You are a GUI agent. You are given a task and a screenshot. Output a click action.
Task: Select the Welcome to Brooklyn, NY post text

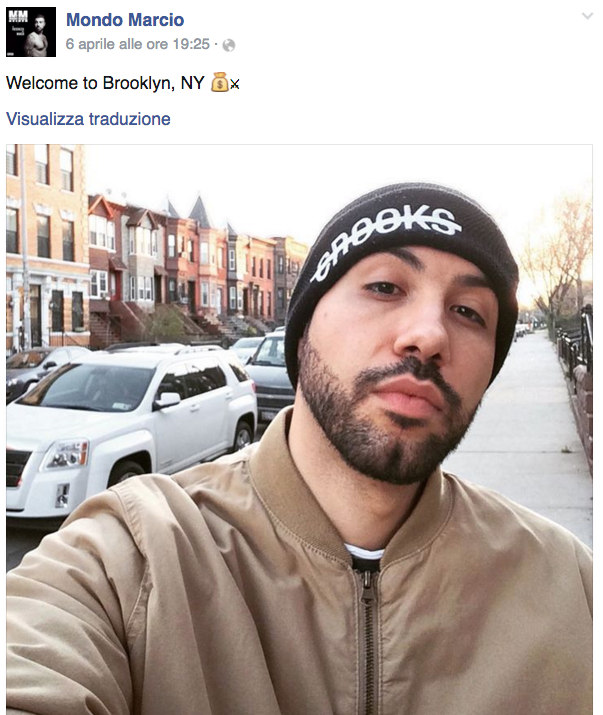(105, 83)
